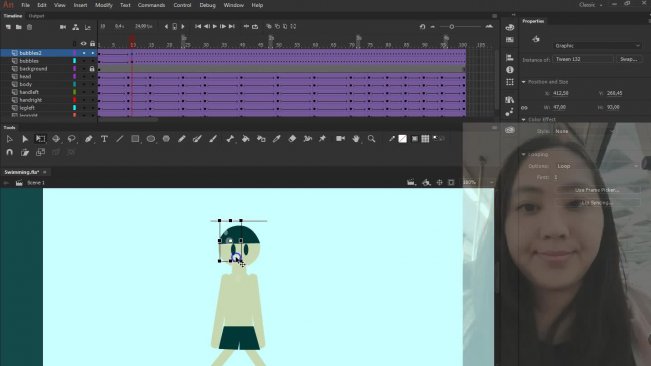Toggle visibility of bubbles2 layer
651x366 pixels.
[x=84, y=53]
